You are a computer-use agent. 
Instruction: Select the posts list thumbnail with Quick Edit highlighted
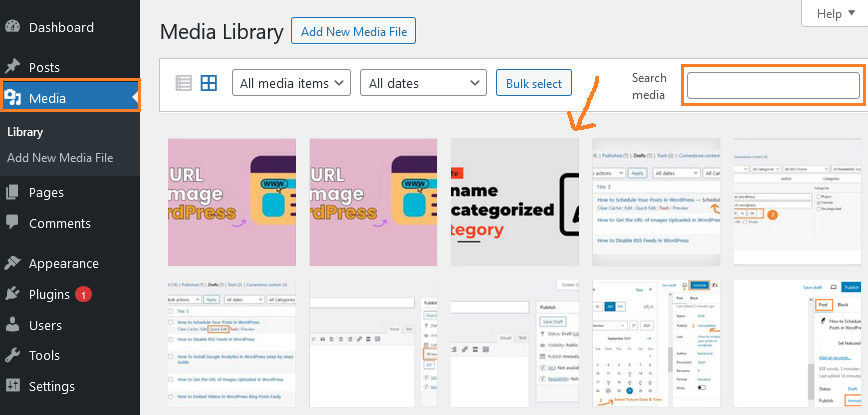[x=232, y=344]
